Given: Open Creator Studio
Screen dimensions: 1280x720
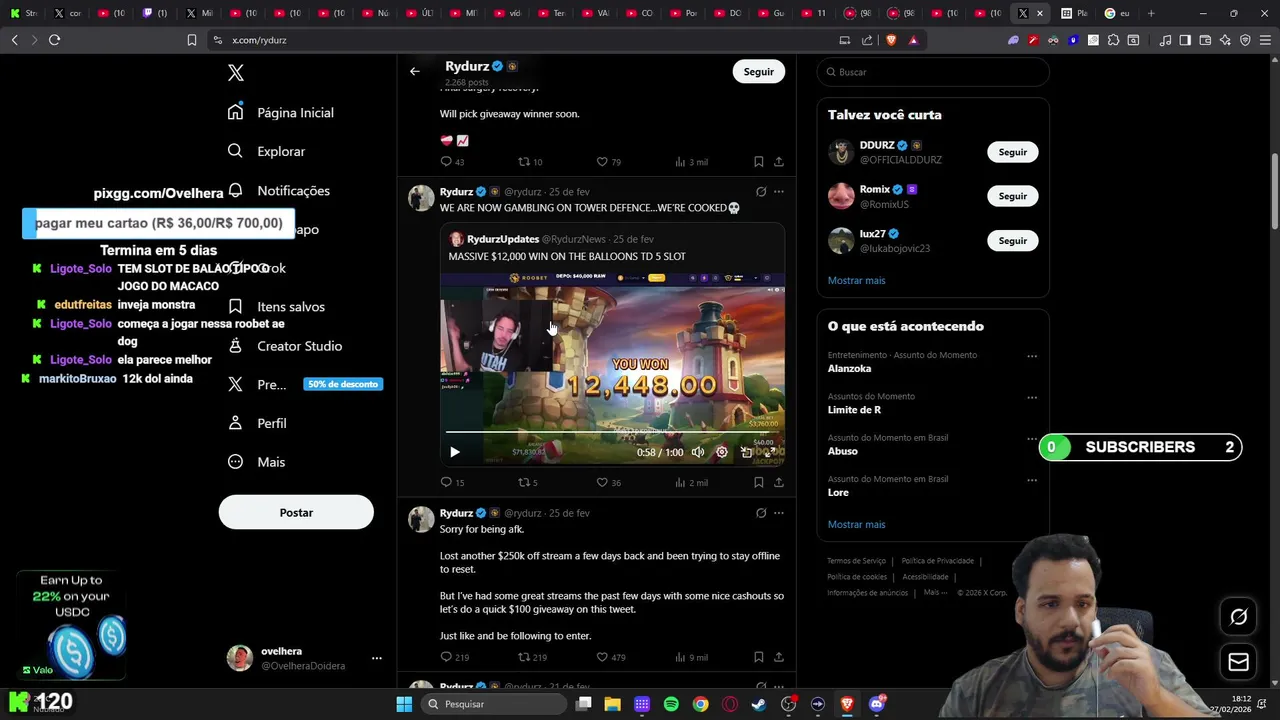Looking at the screenshot, I should click(285, 346).
